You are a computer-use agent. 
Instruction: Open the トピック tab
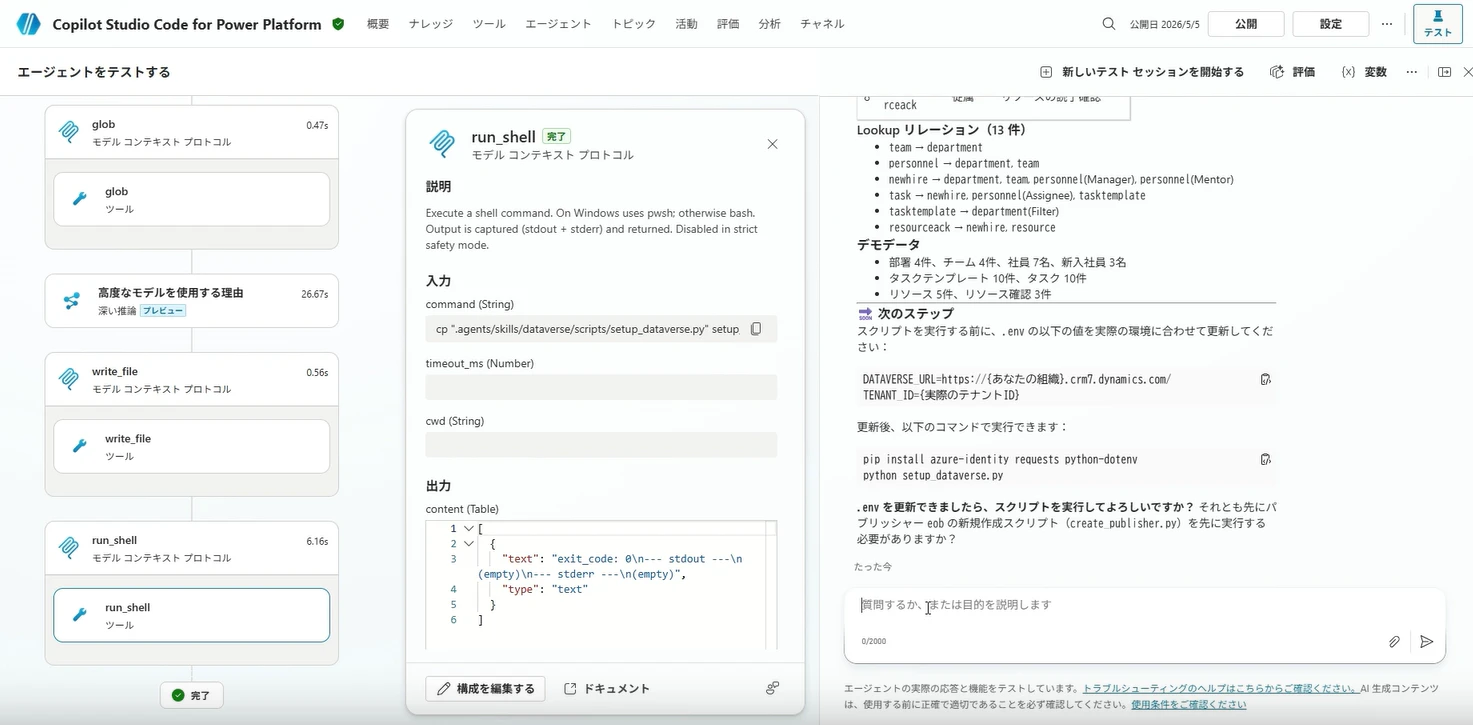pos(634,24)
